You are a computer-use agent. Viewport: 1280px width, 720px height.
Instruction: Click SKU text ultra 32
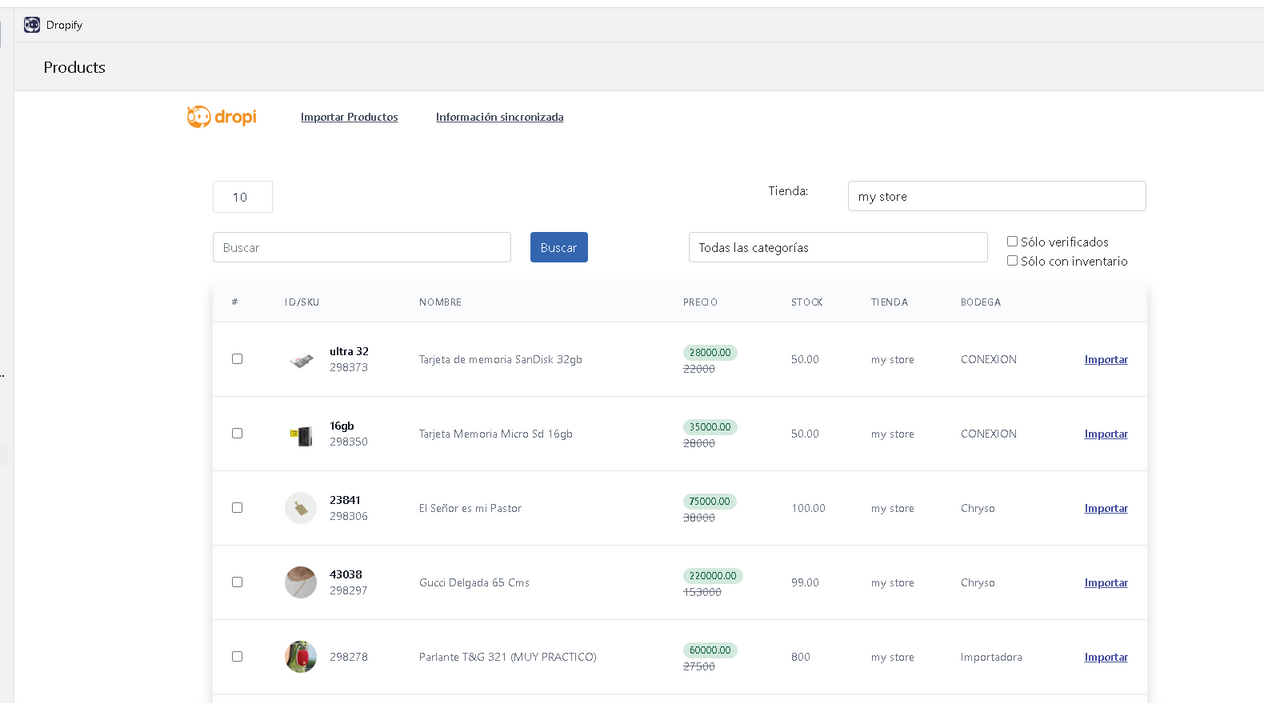349,351
